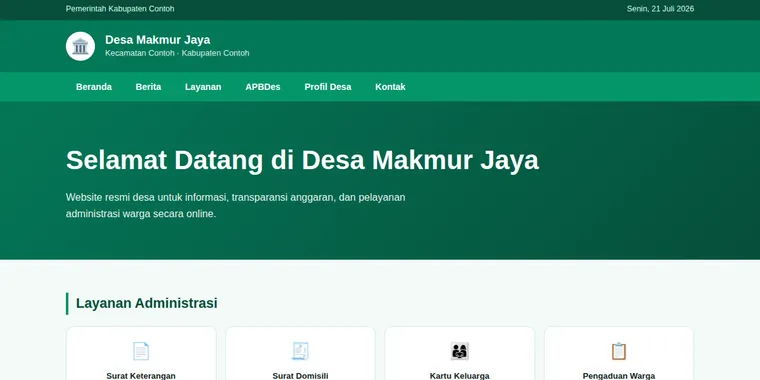Open the Kartu Keluarga service card
Image resolution: width=760 pixels, height=380 pixels.
[x=459, y=353]
